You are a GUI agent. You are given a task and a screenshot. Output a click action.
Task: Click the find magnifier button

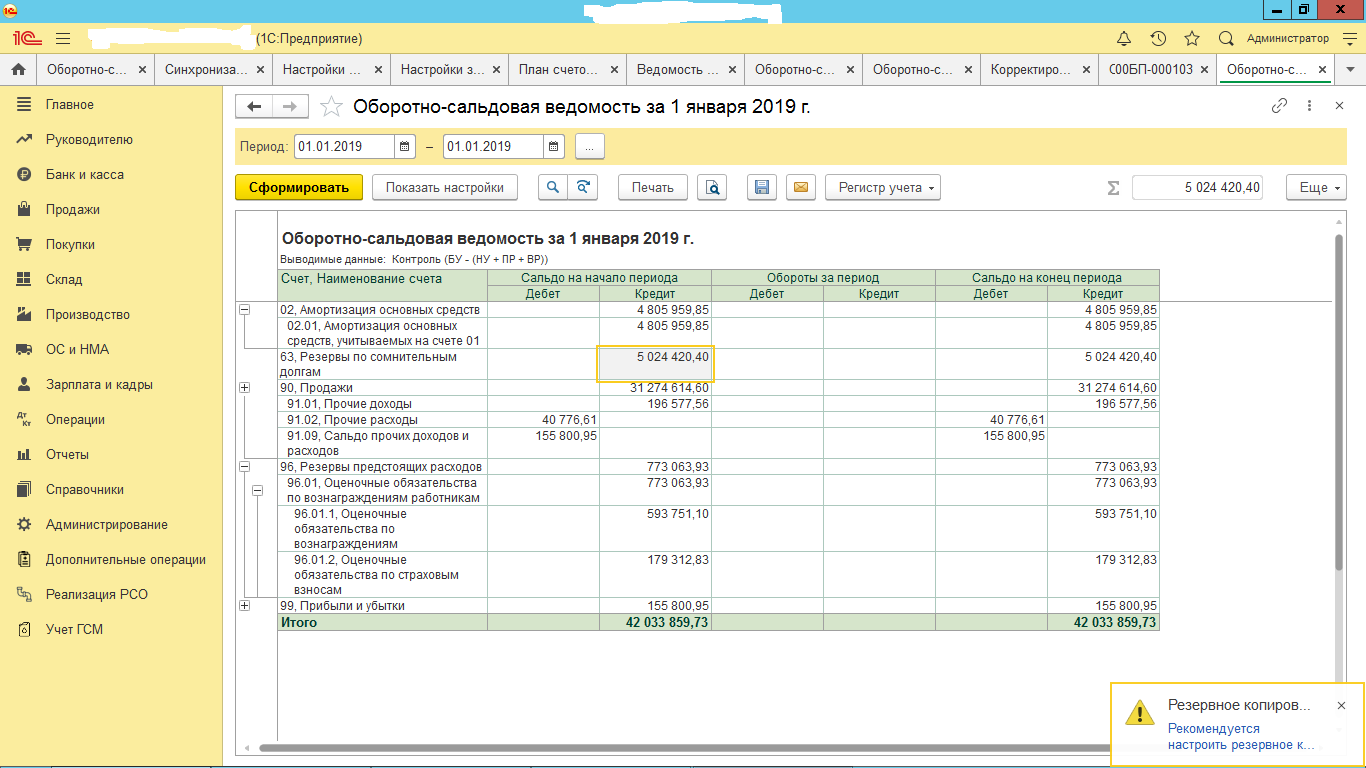click(x=552, y=187)
